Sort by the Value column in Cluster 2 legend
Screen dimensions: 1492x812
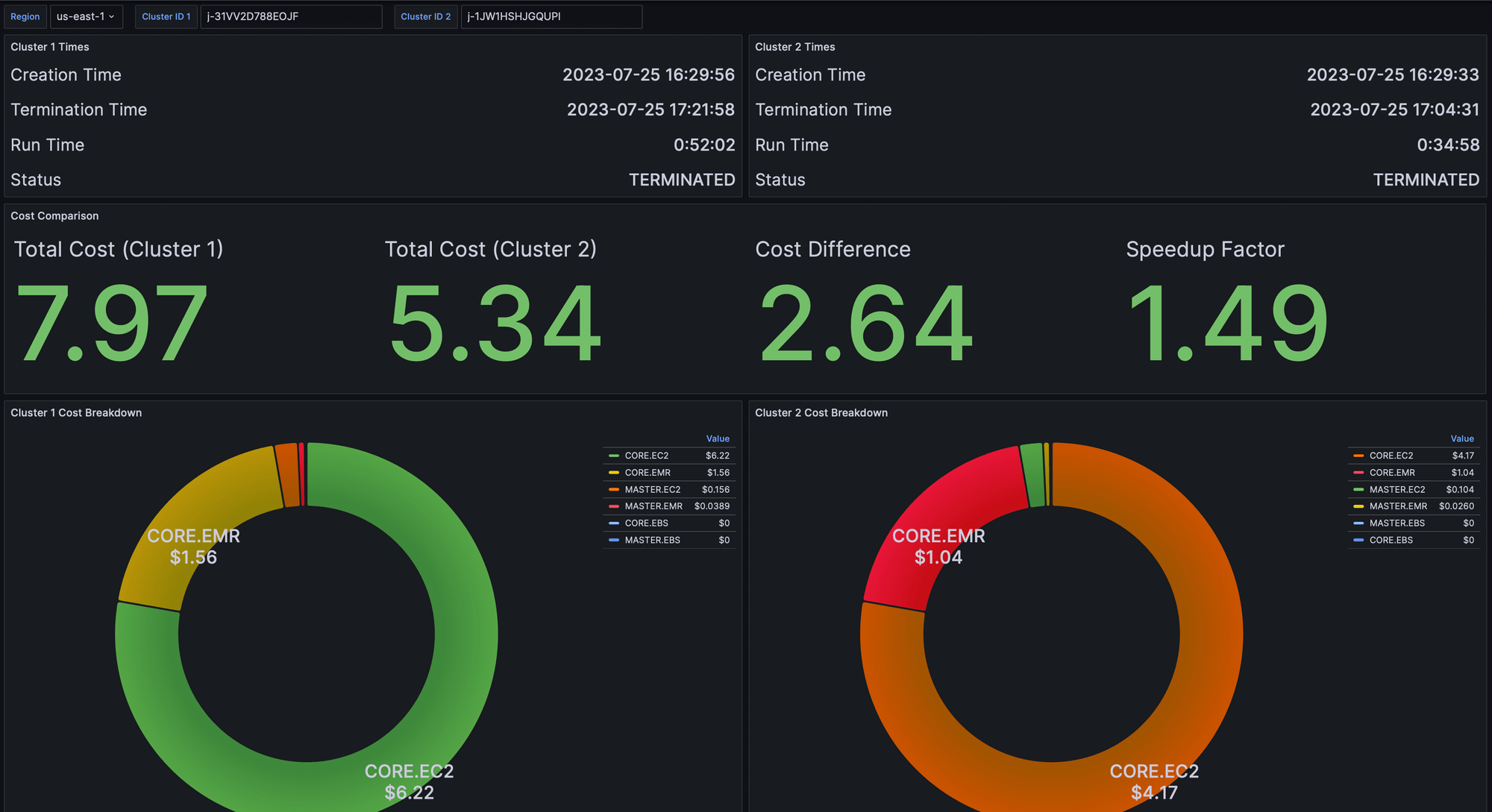1462,438
